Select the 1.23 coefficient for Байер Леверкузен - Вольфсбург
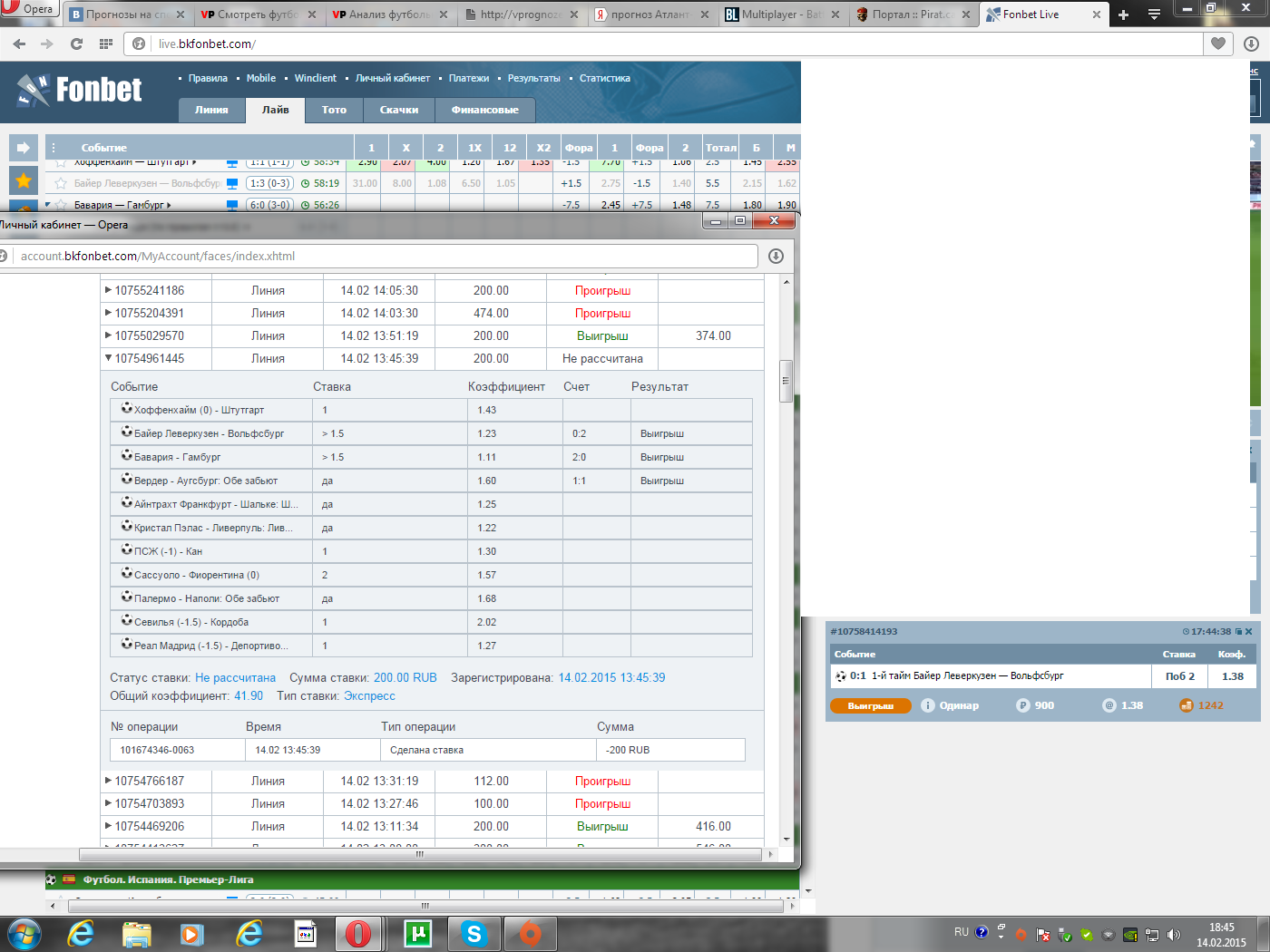 coord(487,433)
